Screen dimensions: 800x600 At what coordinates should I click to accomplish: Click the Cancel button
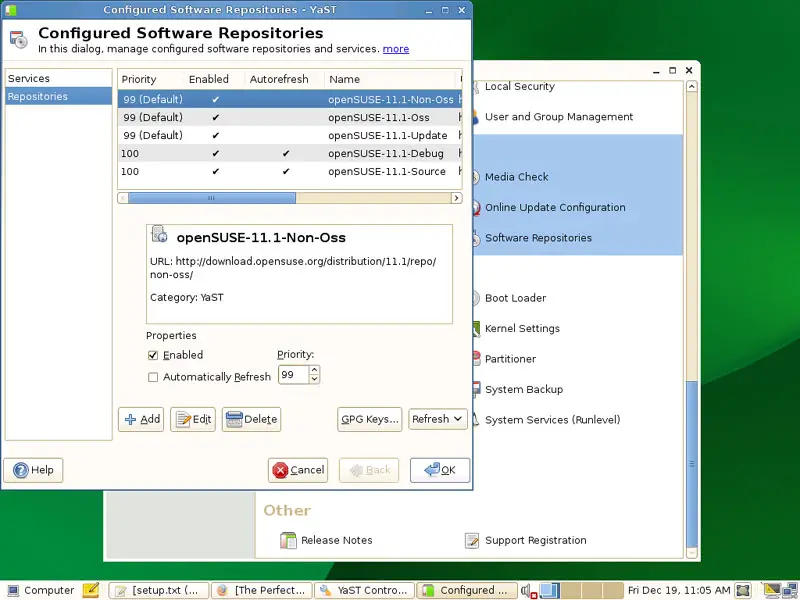pos(298,470)
